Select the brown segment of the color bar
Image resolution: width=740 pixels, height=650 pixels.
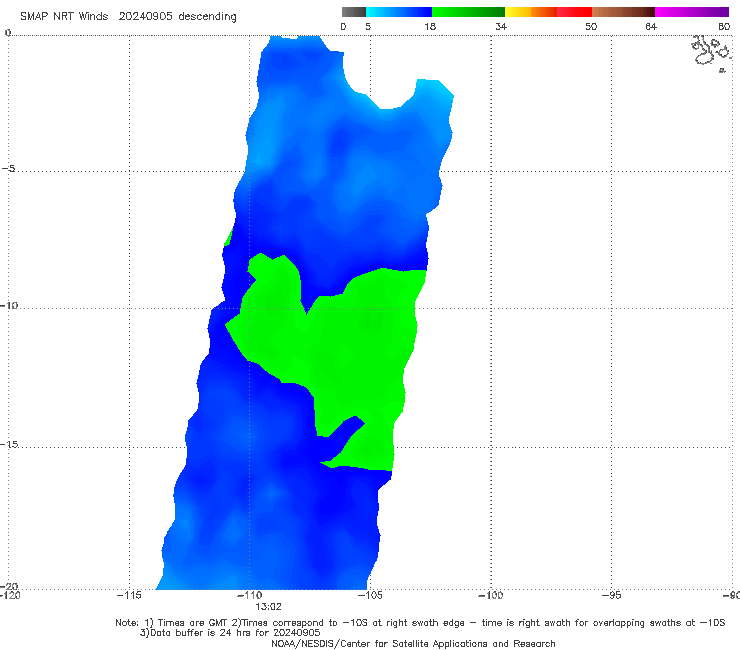623,12
